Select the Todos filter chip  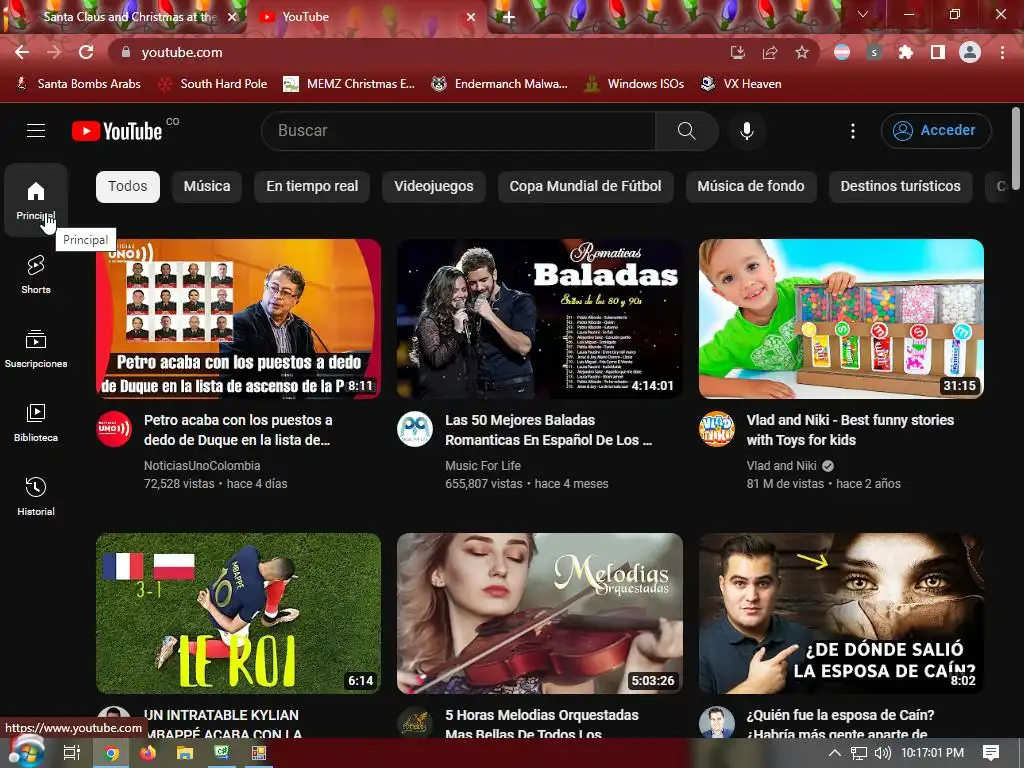[x=128, y=187]
